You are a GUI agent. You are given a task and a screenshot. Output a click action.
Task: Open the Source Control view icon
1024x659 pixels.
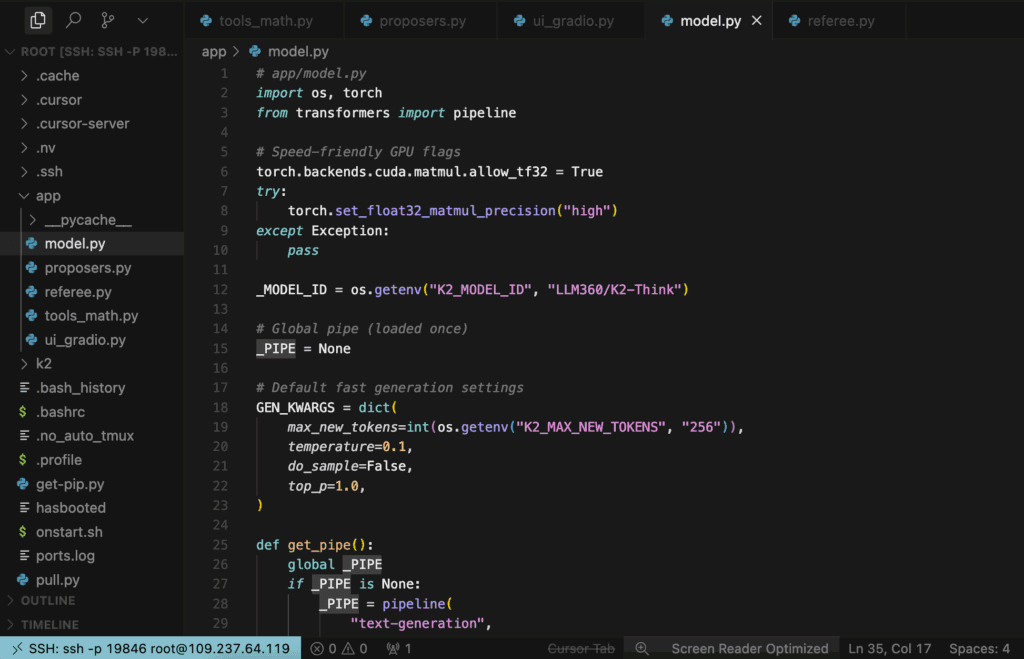pyautogui.click(x=107, y=20)
